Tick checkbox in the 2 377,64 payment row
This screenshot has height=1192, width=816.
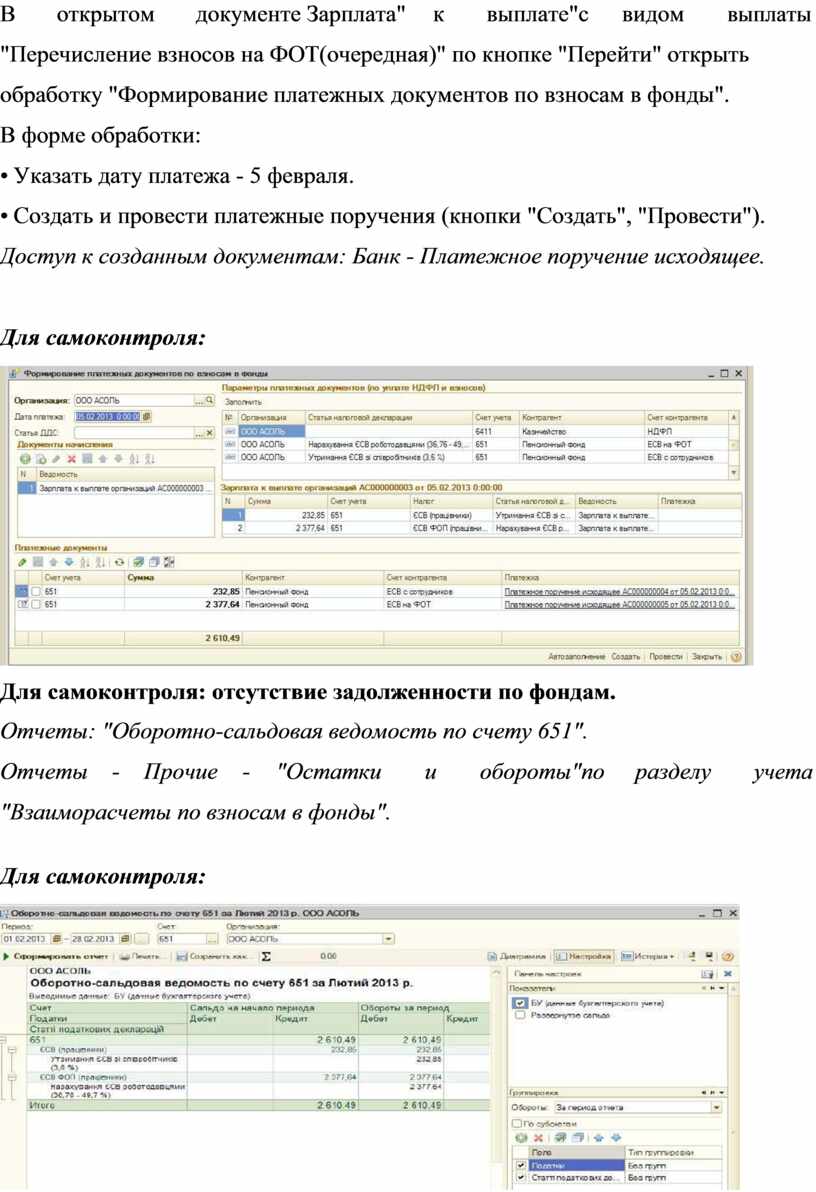point(36,604)
